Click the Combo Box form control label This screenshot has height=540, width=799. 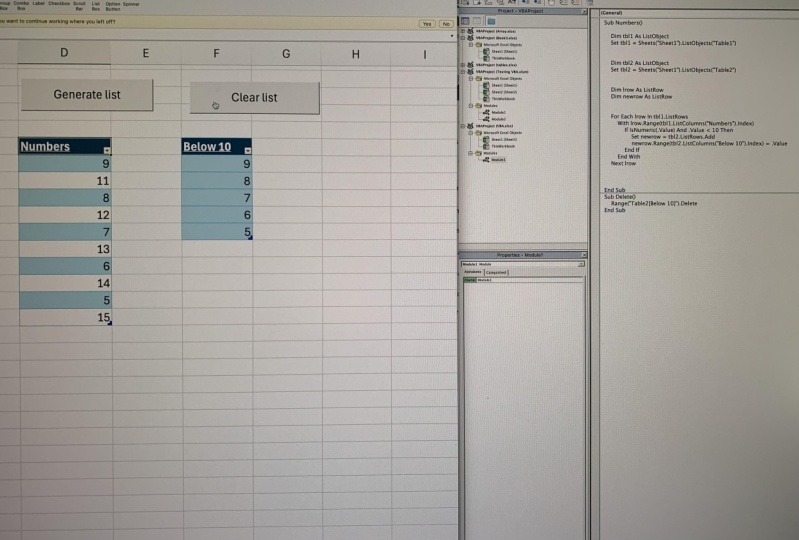(21, 5)
